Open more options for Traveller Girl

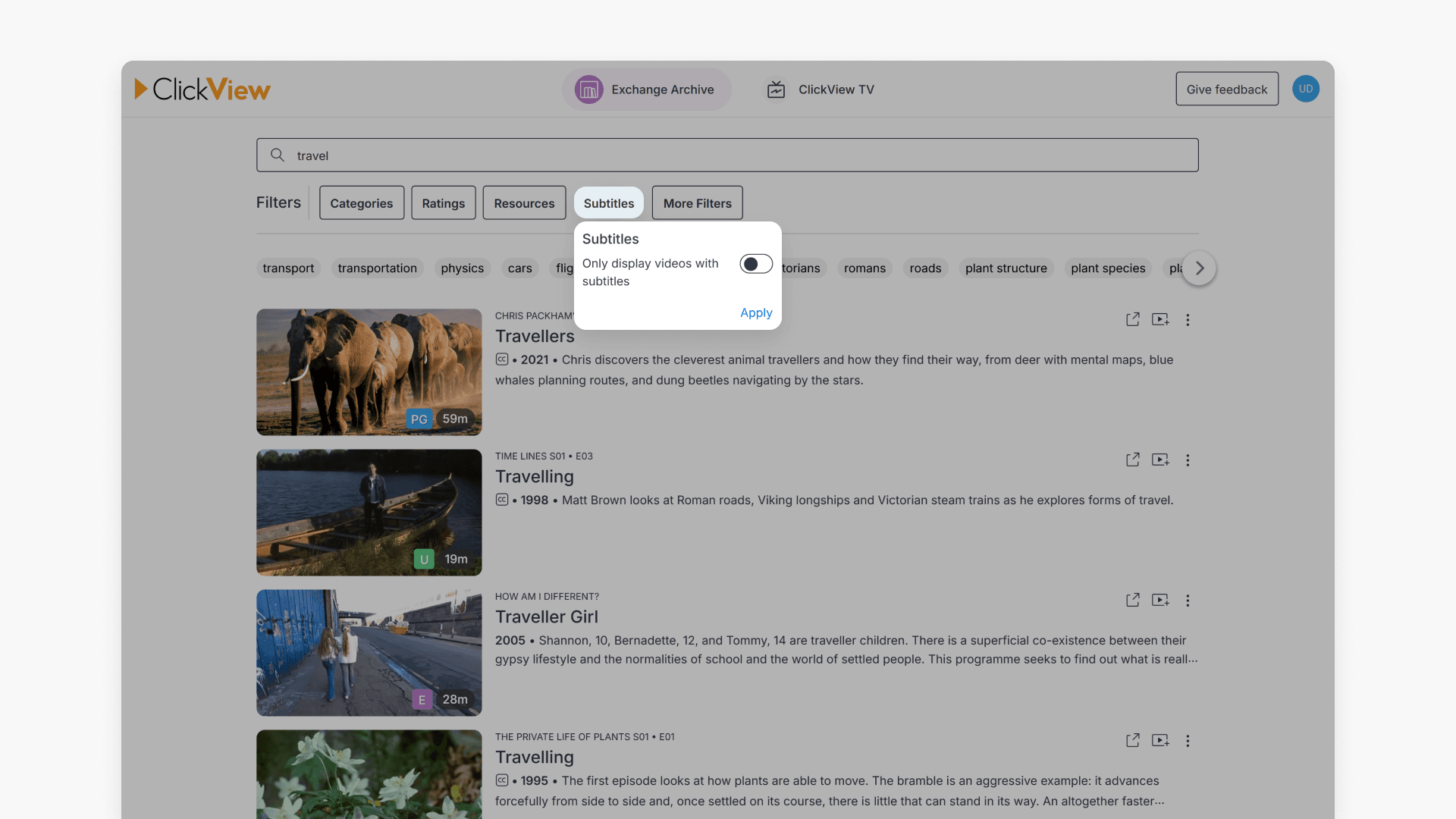(1188, 601)
